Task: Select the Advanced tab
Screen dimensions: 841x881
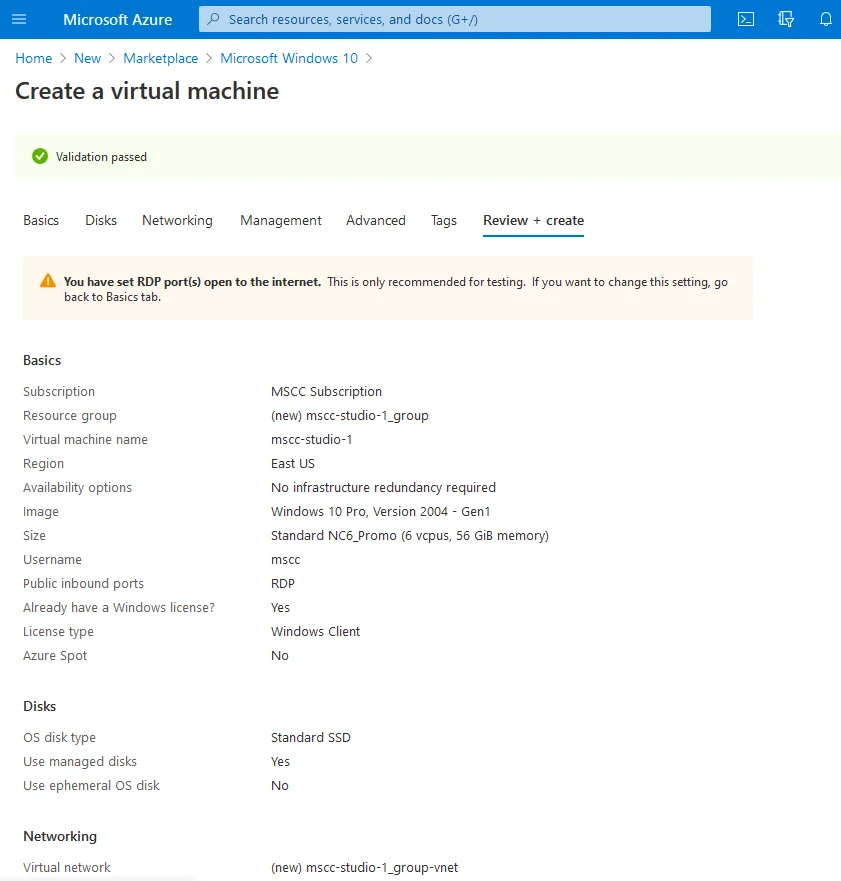Action: click(x=376, y=220)
